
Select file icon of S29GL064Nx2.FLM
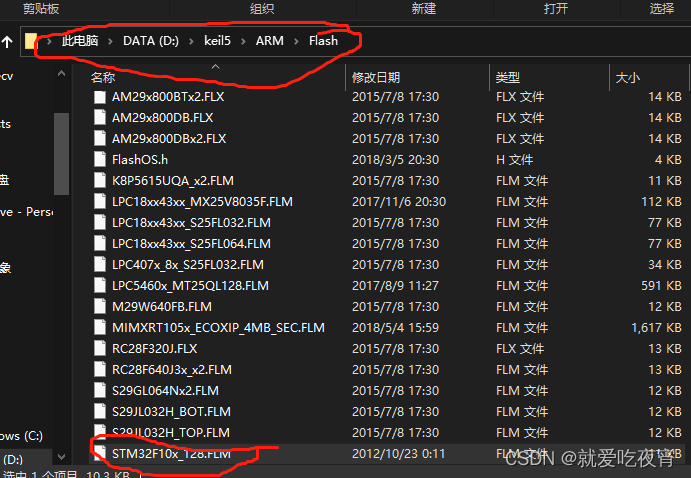[x=100, y=391]
